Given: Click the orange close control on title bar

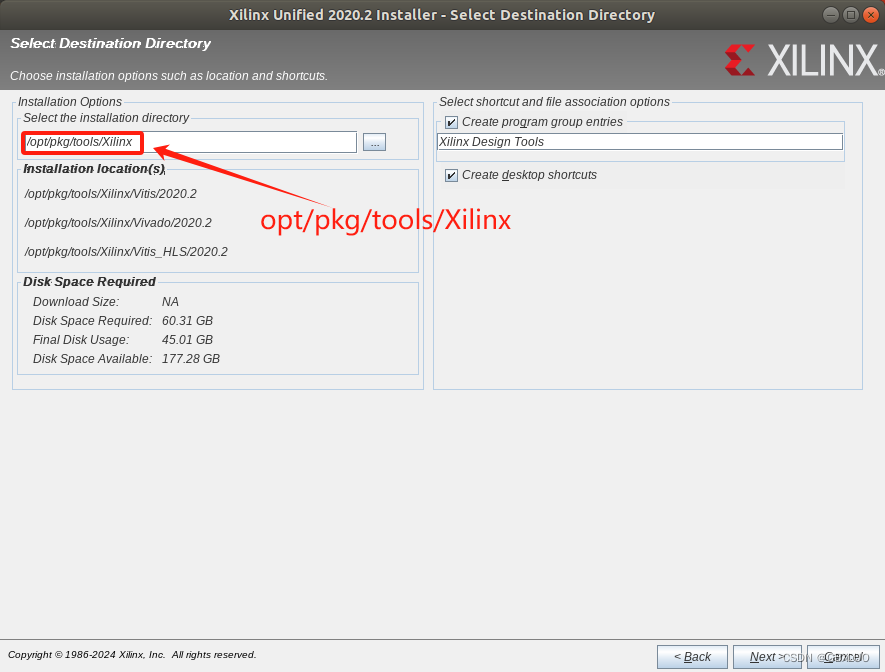Looking at the screenshot, I should tap(873, 14).
